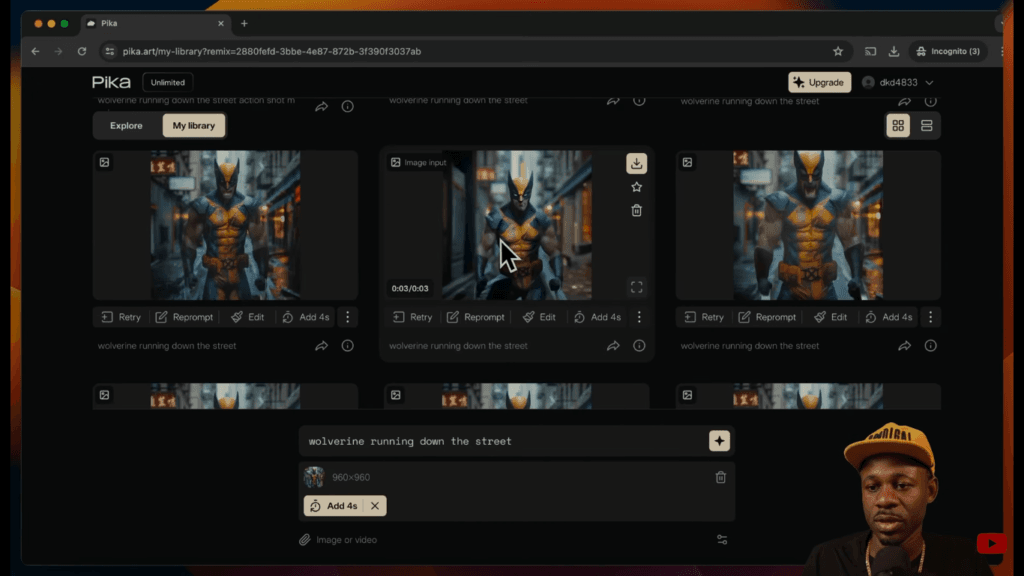Remove the attached 960×960 image
Screen dimensions: 1024x576
(720, 478)
